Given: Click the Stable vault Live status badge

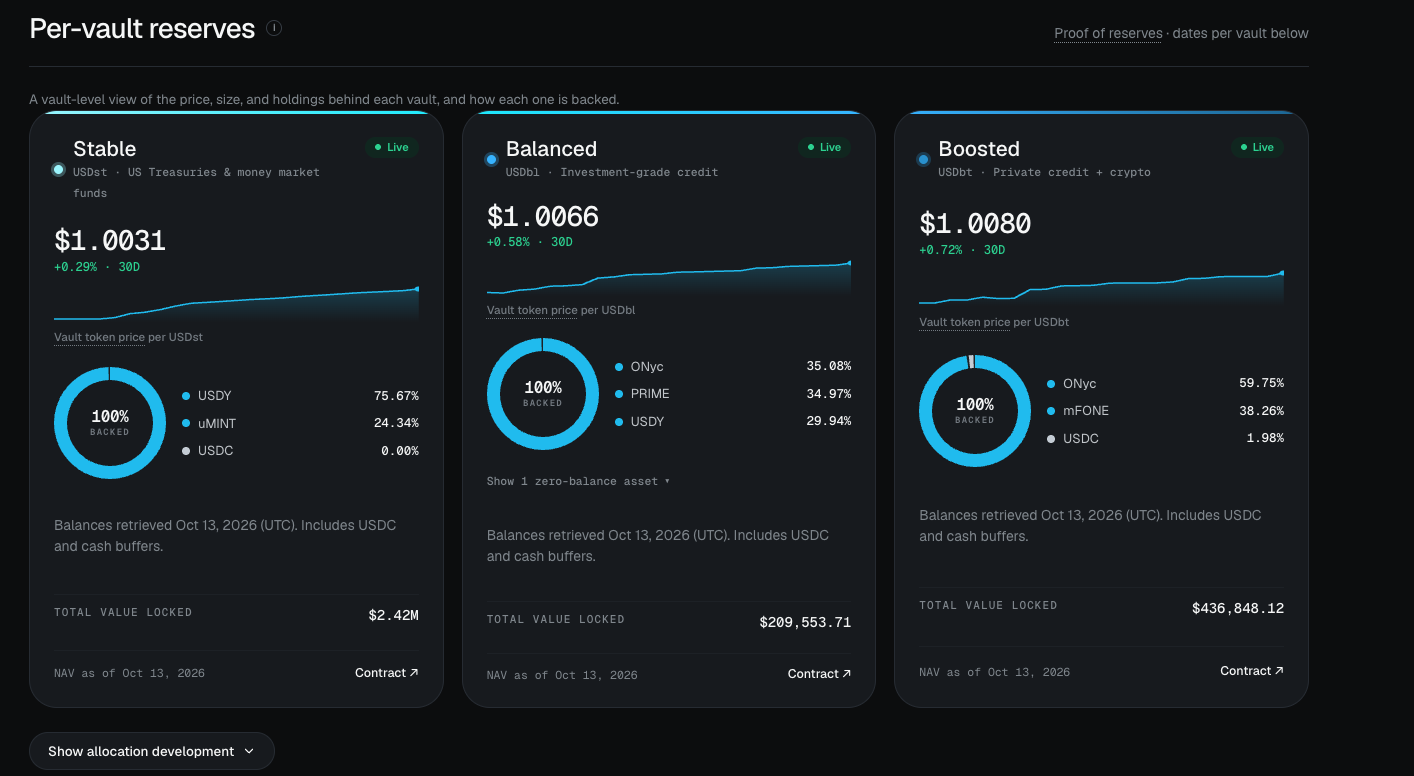Looking at the screenshot, I should pos(392,147).
